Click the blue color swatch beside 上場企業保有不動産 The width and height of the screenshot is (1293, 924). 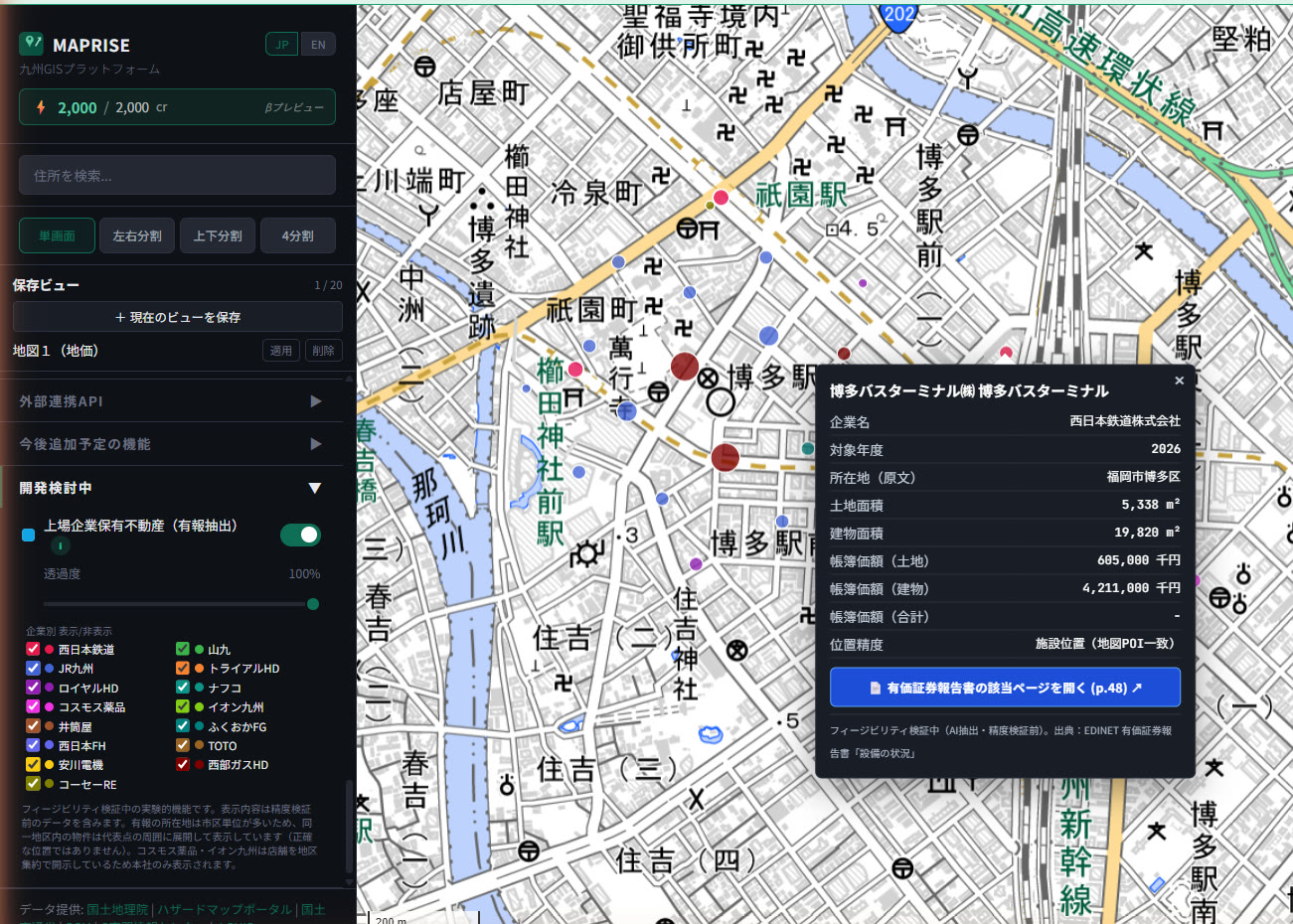(x=28, y=535)
